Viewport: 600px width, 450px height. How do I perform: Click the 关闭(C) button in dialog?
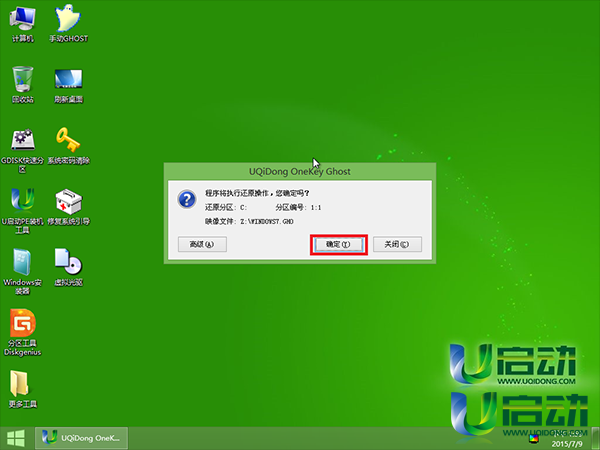point(397,244)
